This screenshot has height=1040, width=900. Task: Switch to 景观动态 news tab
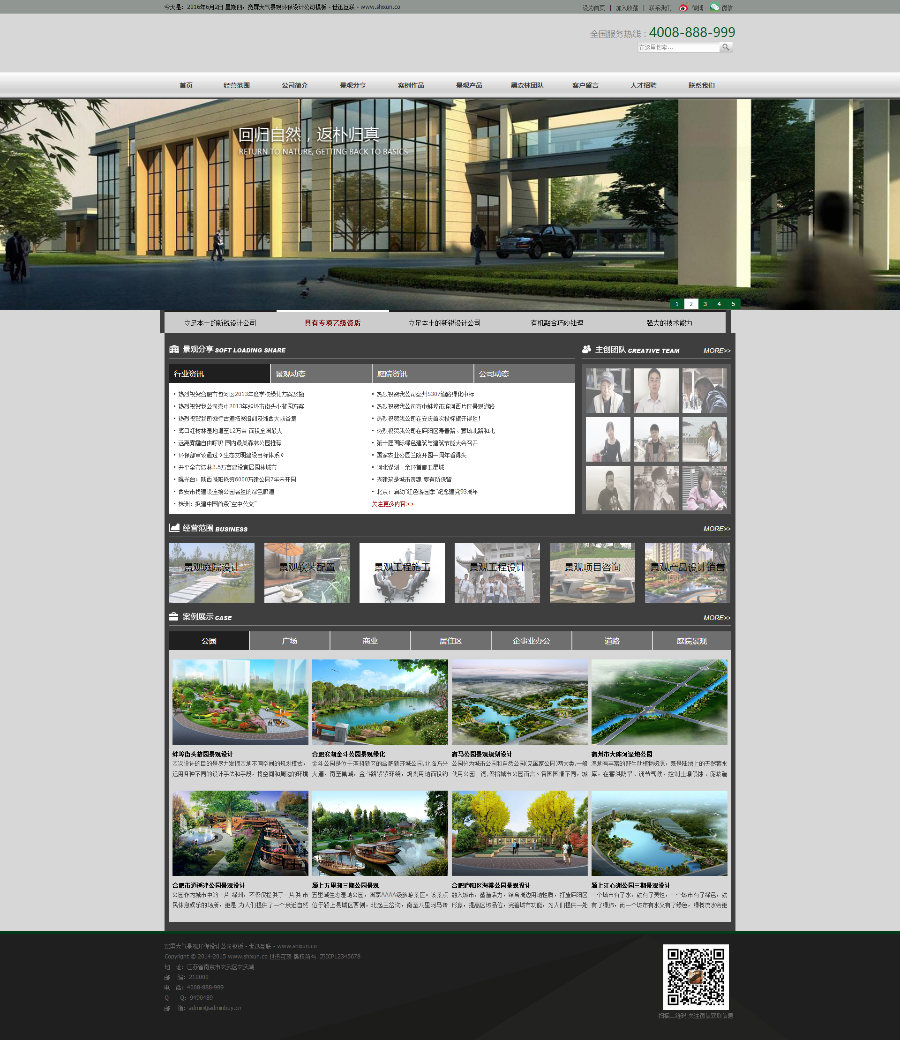point(321,373)
